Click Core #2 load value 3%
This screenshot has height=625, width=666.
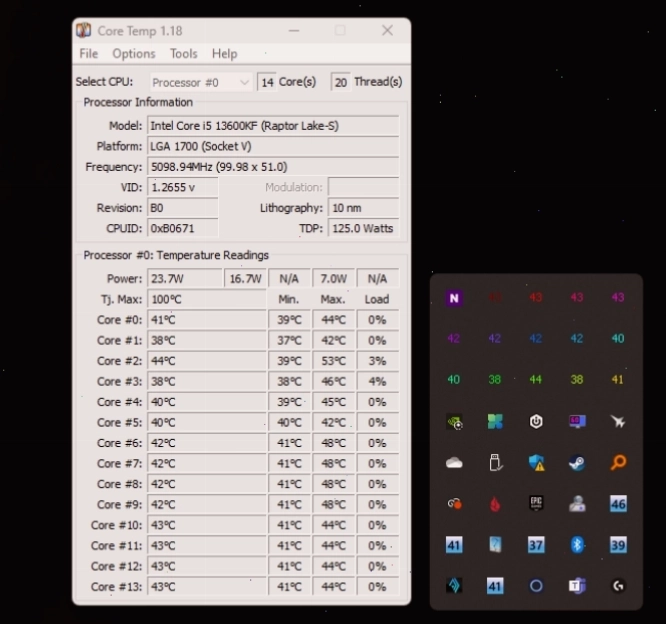click(378, 361)
